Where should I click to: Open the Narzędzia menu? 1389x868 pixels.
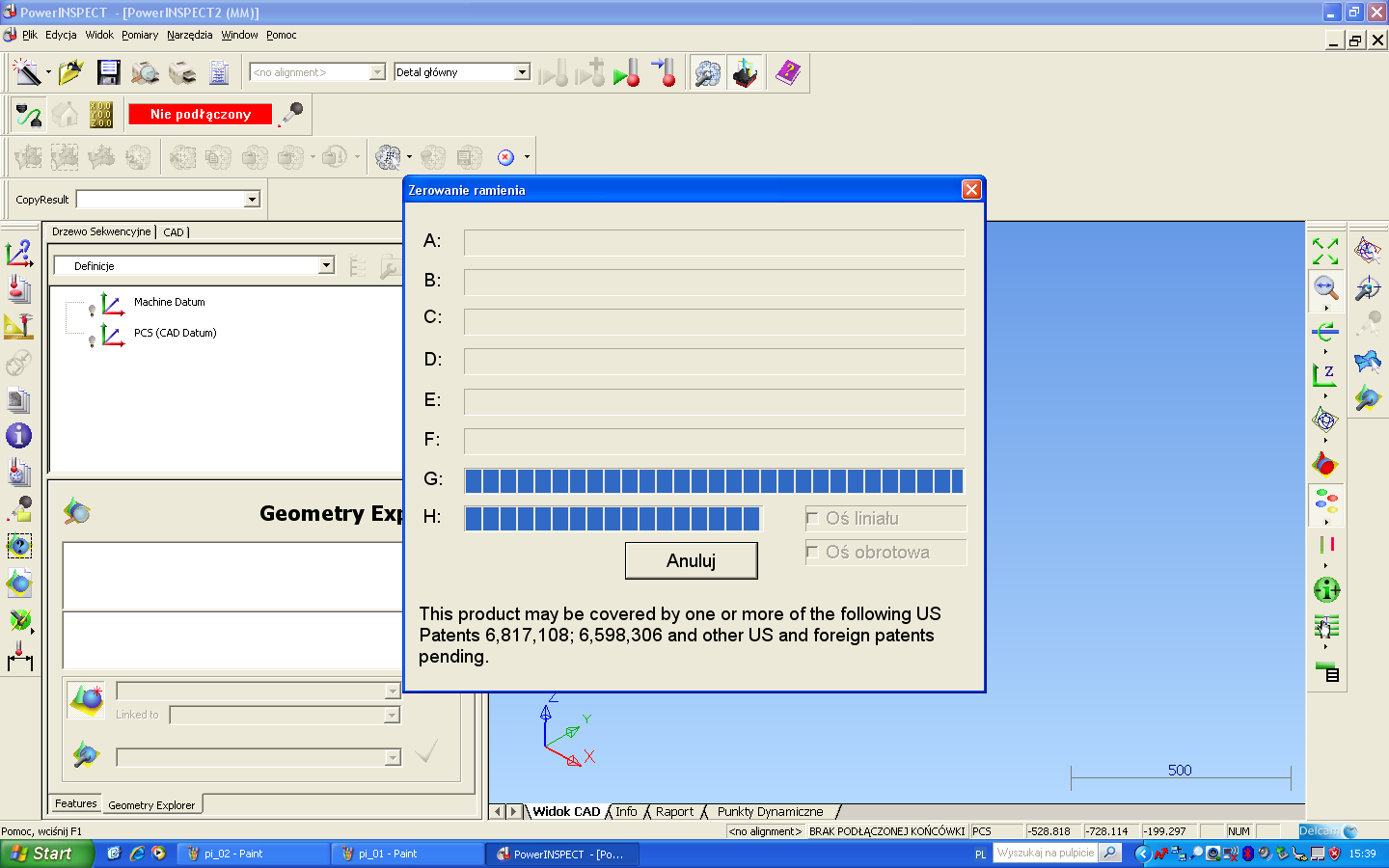189,35
